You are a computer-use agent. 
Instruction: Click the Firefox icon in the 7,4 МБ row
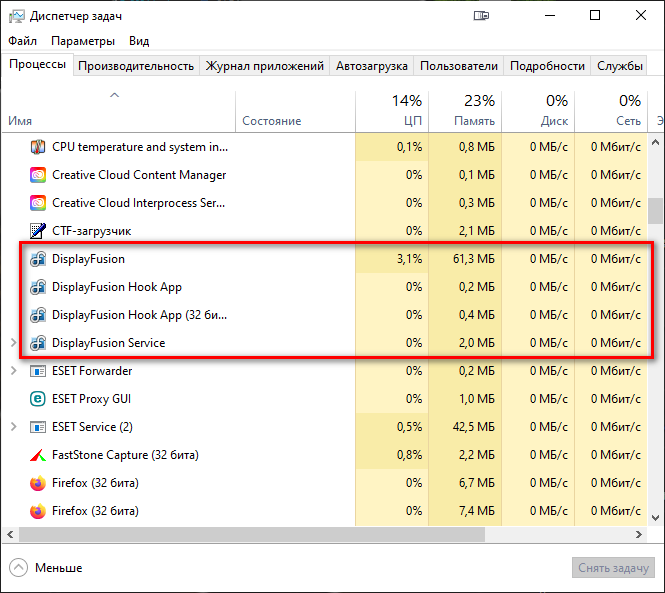38,511
